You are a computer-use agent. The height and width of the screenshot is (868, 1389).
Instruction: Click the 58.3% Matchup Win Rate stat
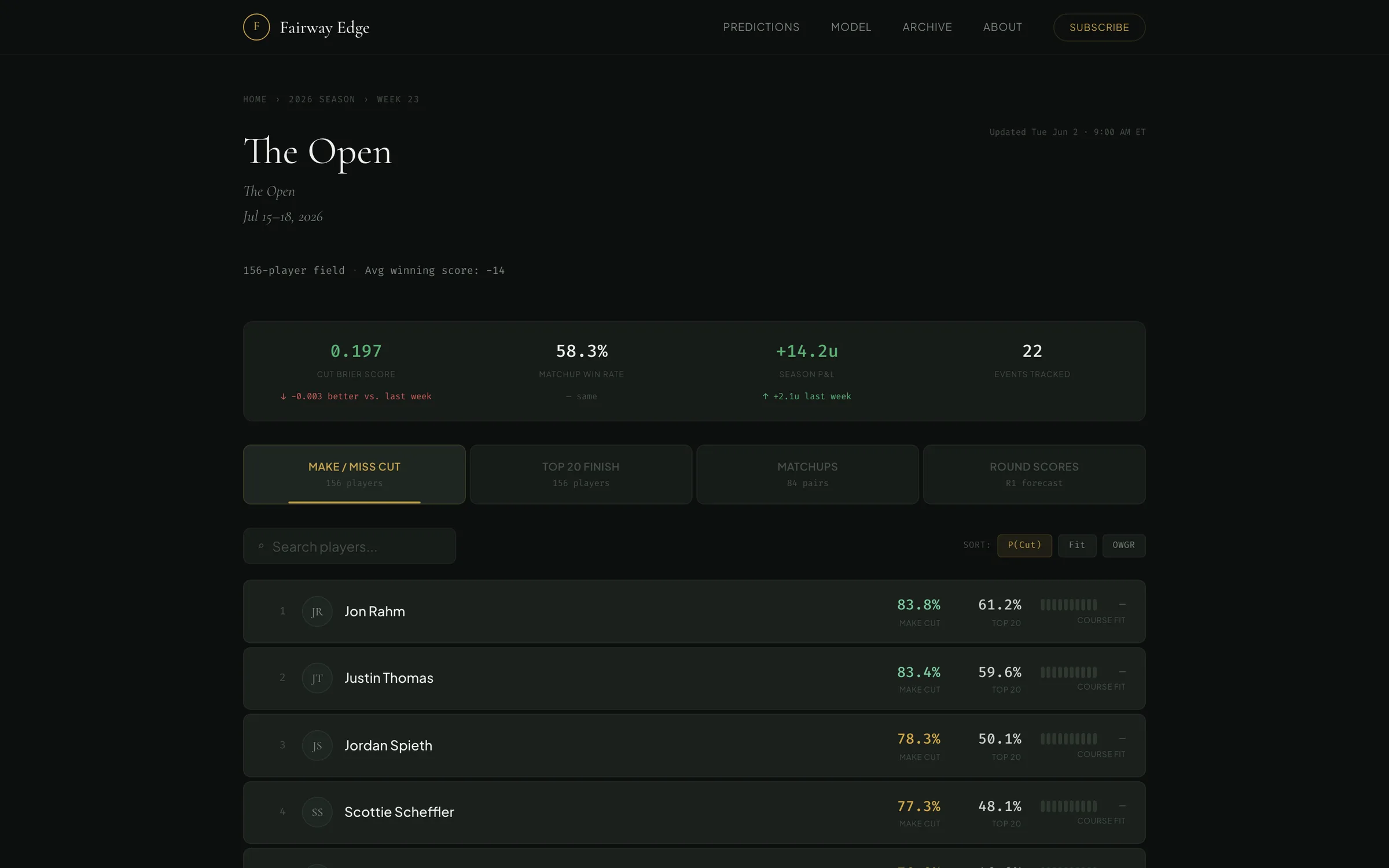point(582,351)
